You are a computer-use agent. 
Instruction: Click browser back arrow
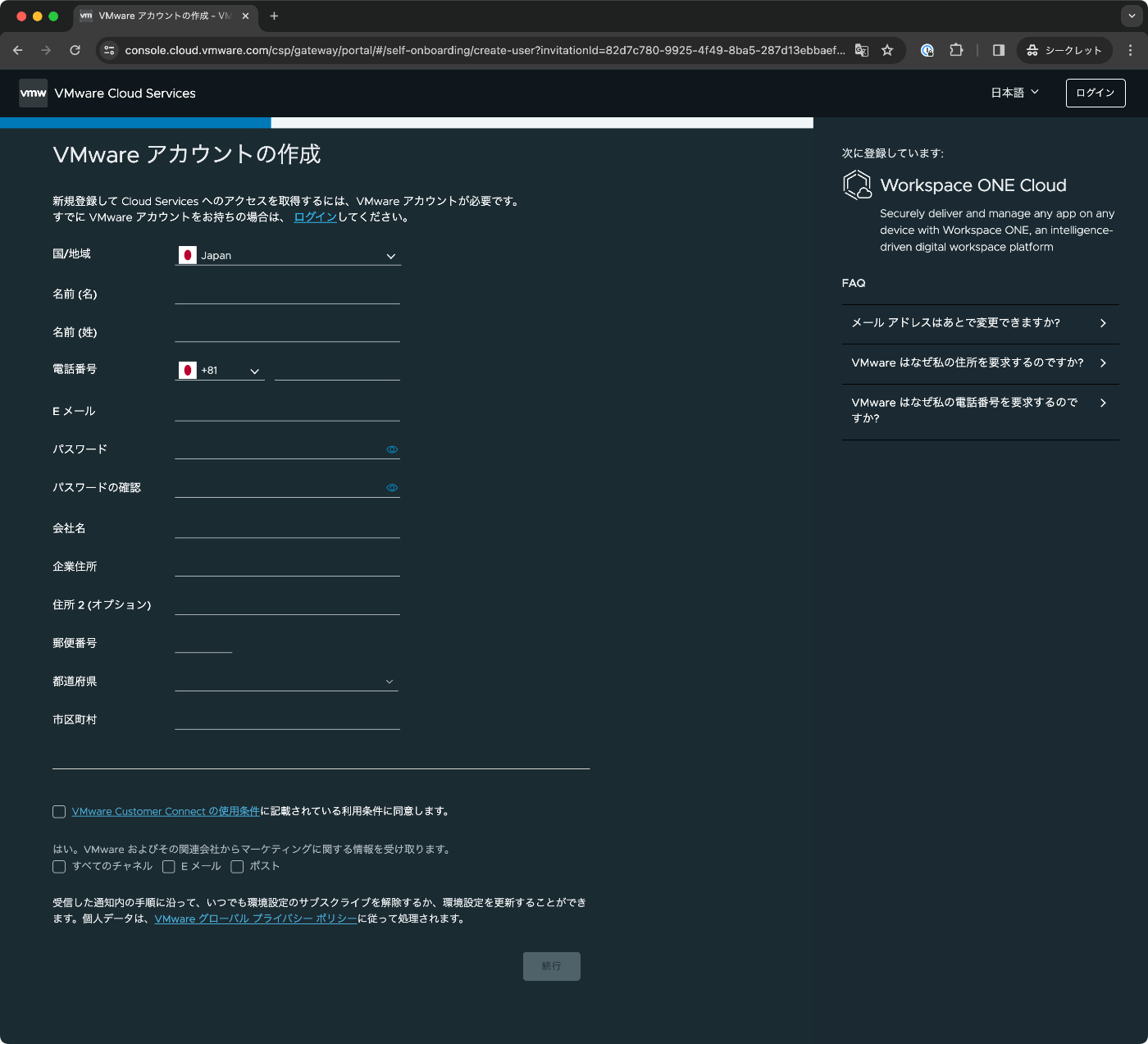pos(18,50)
